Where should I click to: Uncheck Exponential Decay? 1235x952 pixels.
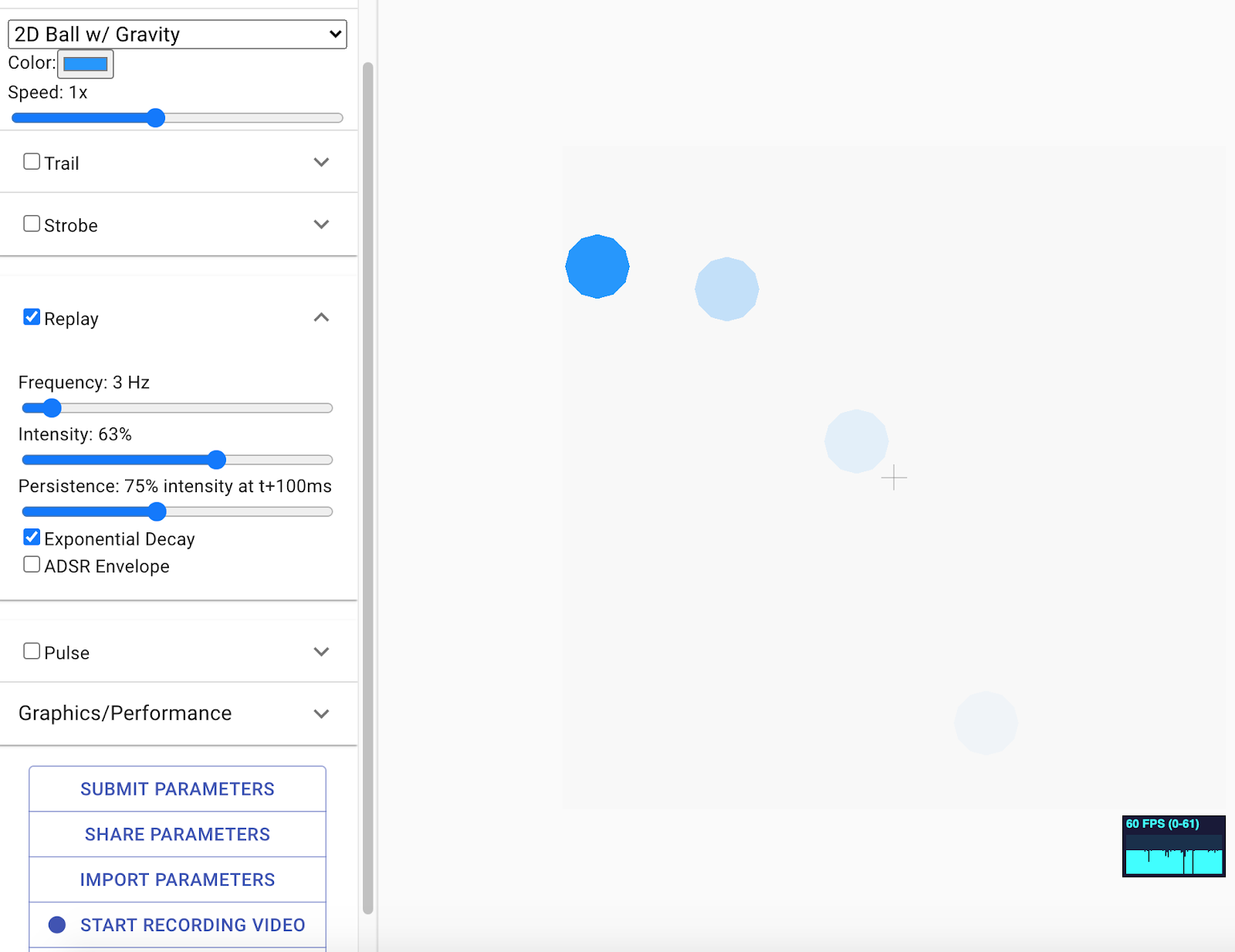point(32,537)
